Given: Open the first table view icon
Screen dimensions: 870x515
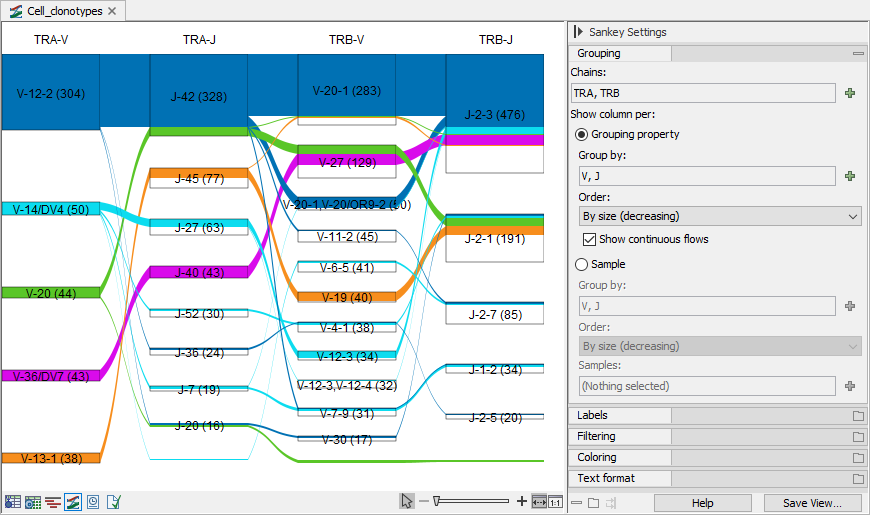Looking at the screenshot, I should tap(13, 502).
